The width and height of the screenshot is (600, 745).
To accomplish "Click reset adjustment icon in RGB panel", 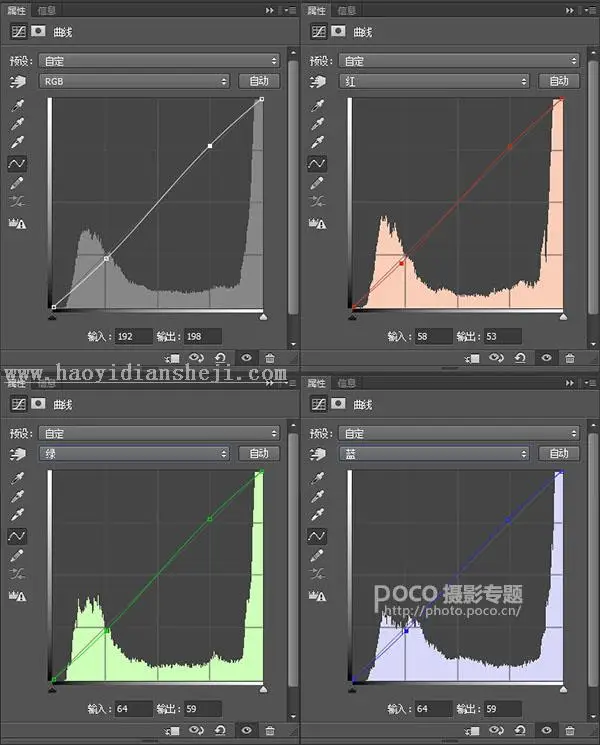I will pyautogui.click(x=220, y=358).
